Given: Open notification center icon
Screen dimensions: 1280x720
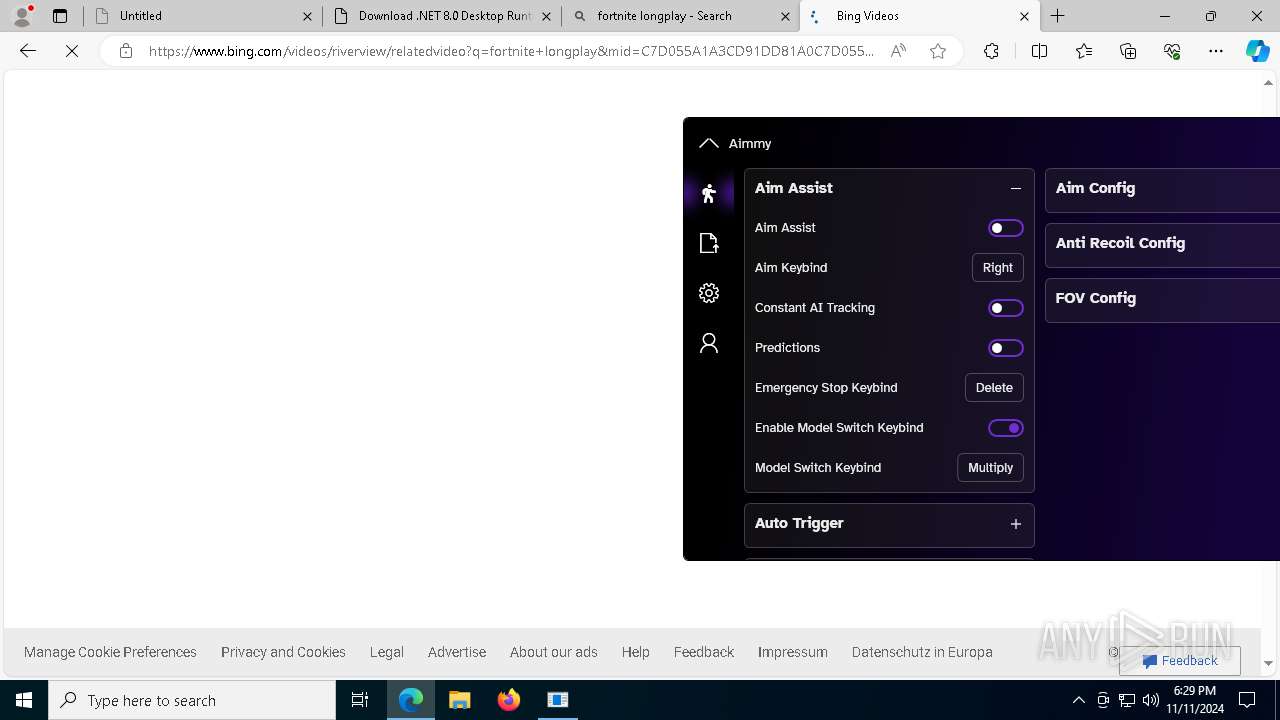Looking at the screenshot, I should [1247, 700].
